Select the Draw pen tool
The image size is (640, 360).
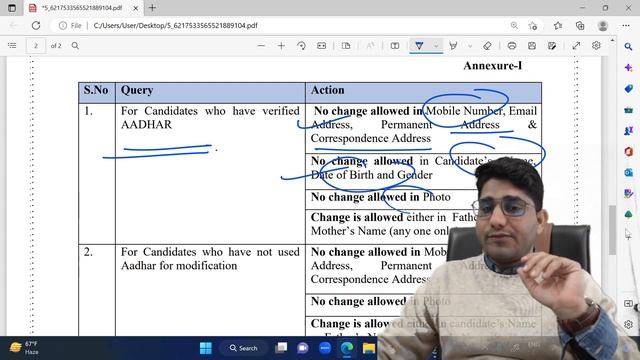(x=419, y=46)
